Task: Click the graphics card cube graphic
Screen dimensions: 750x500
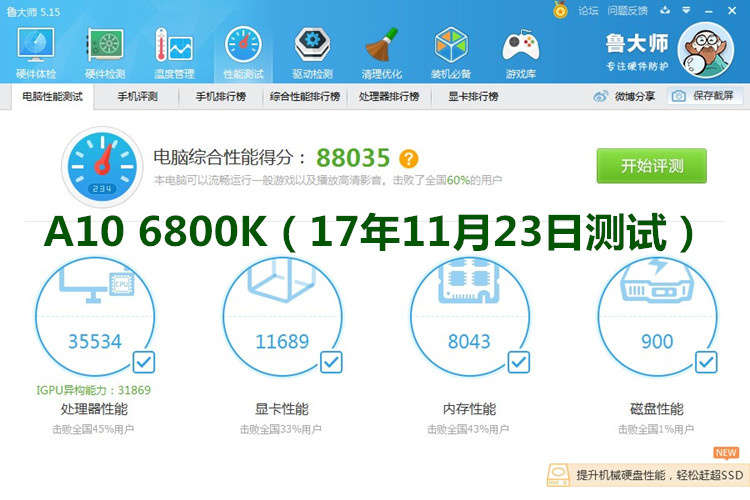Action: pyautogui.click(x=282, y=280)
